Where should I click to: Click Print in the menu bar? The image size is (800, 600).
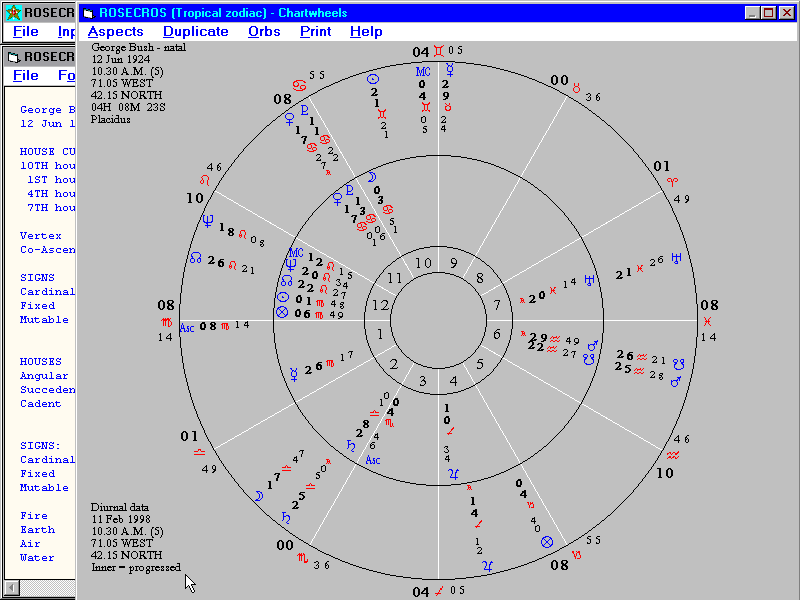coord(315,31)
